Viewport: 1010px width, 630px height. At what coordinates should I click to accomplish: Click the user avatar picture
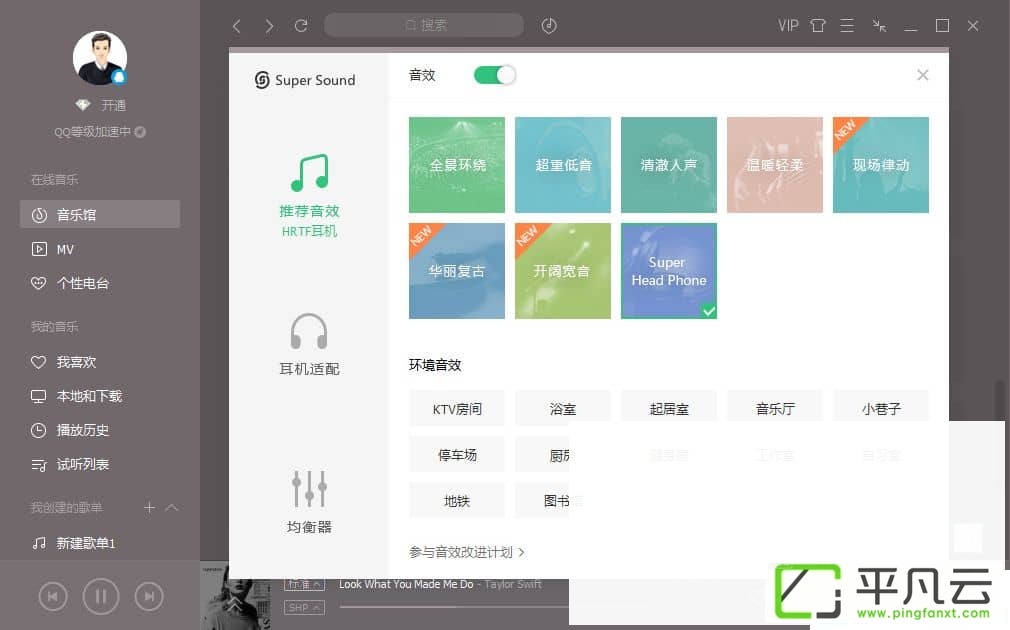(100, 58)
